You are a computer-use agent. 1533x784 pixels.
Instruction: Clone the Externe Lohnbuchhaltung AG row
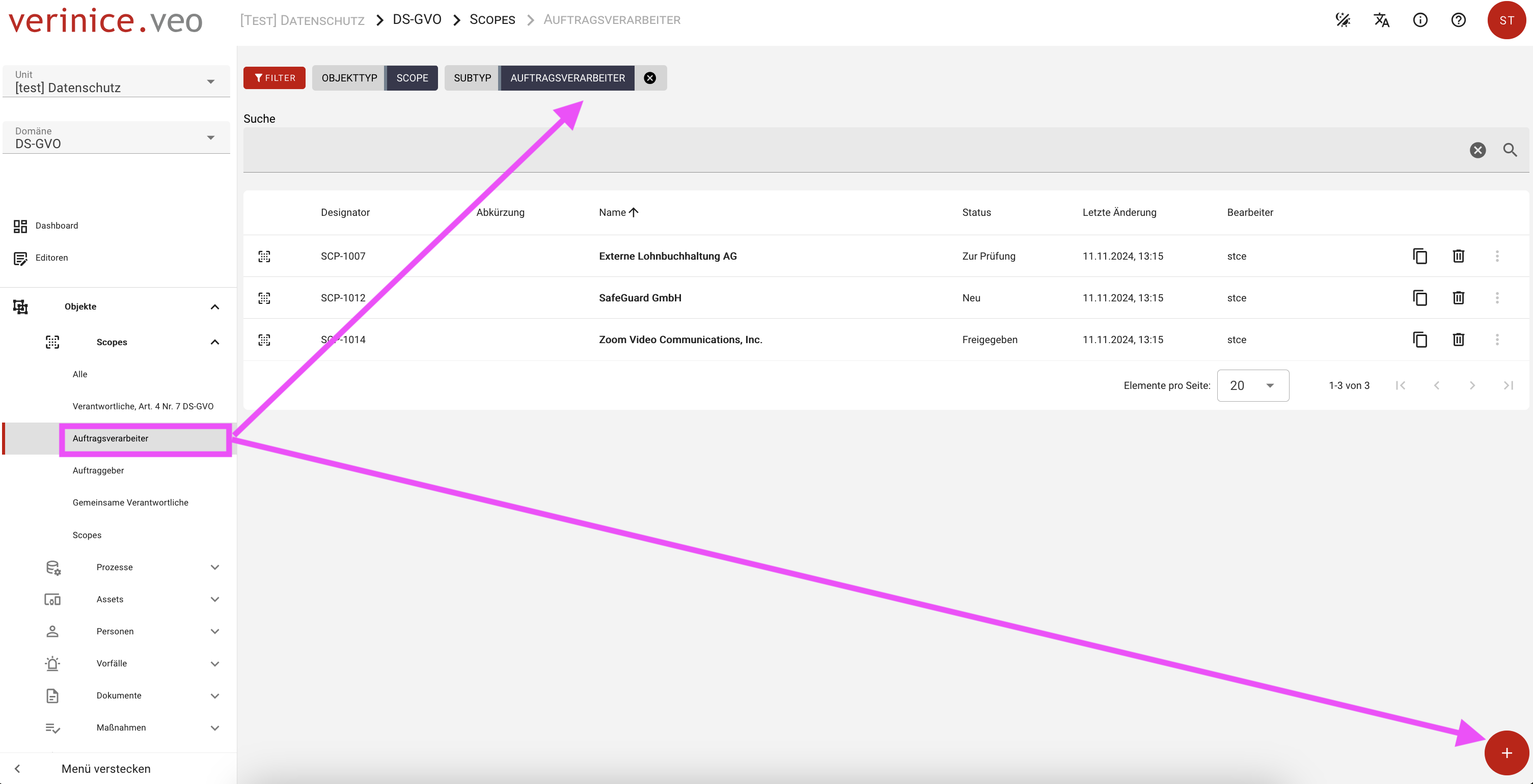click(x=1420, y=257)
